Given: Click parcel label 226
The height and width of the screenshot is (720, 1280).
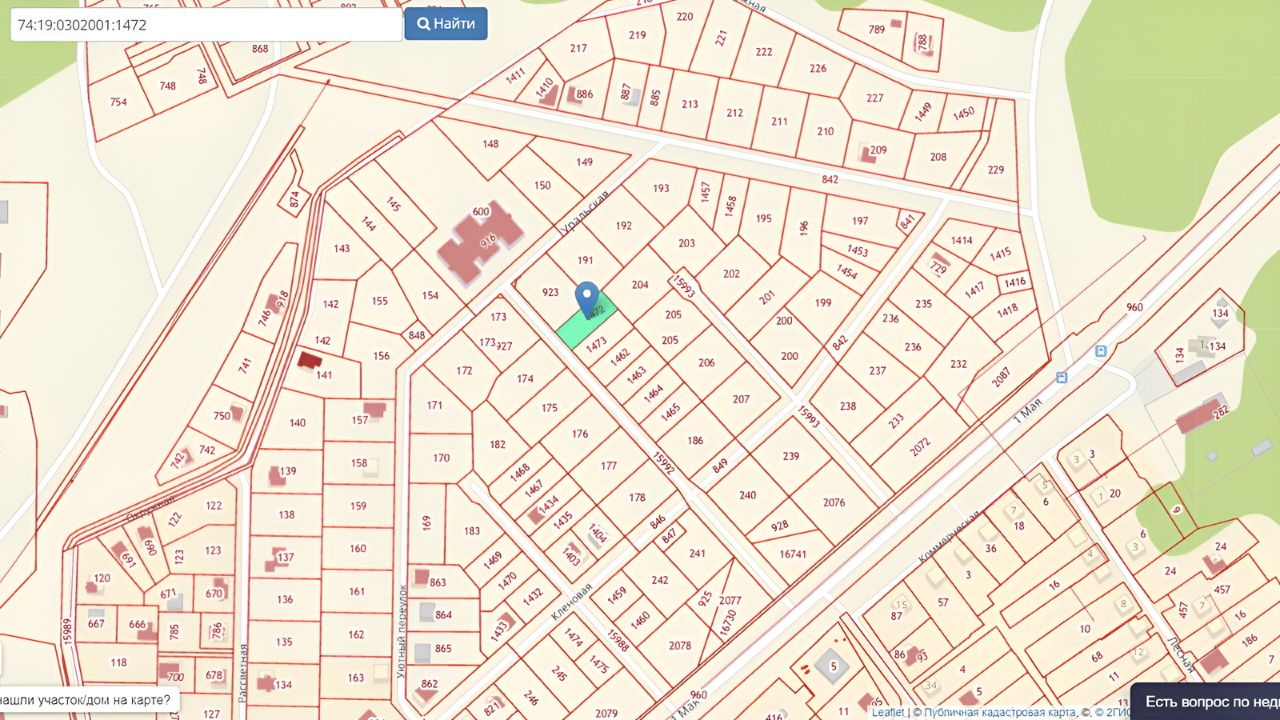Looking at the screenshot, I should [818, 68].
